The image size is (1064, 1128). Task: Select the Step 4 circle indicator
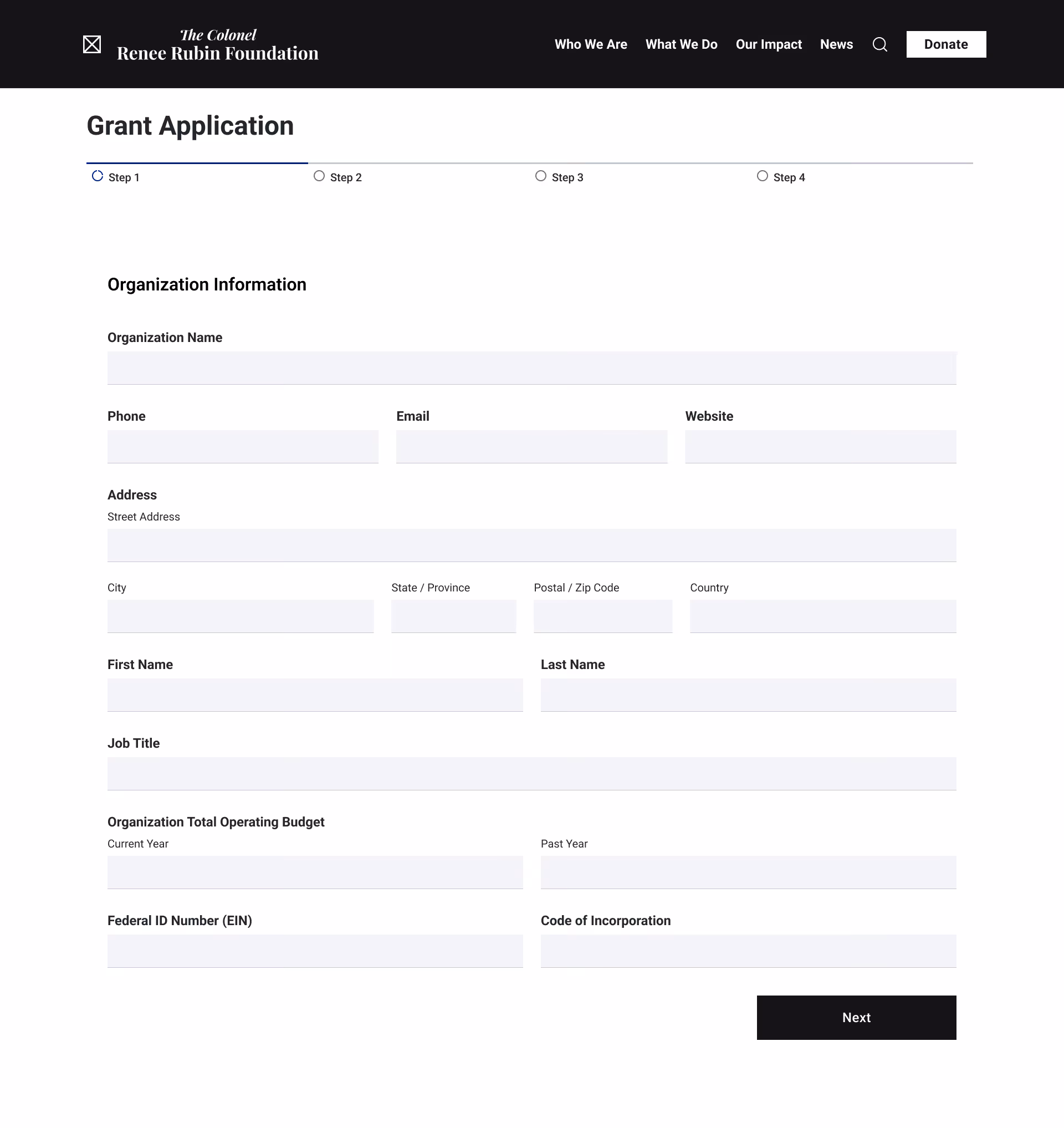[x=763, y=176]
